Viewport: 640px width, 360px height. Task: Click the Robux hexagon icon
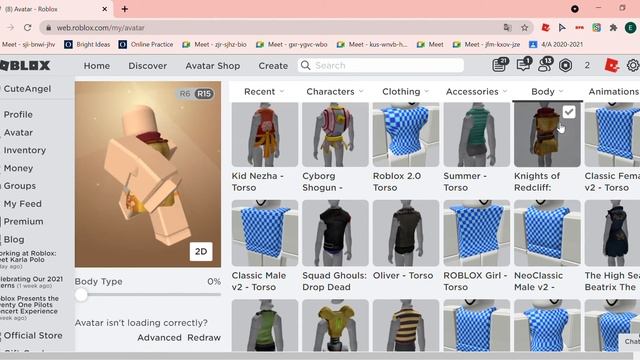coord(565,65)
